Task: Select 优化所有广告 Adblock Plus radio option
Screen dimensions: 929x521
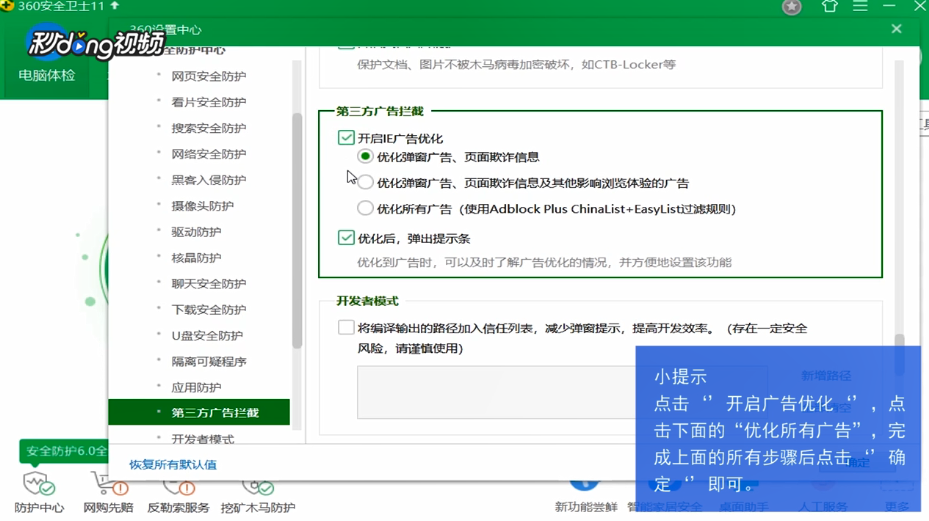Action: tap(365, 208)
